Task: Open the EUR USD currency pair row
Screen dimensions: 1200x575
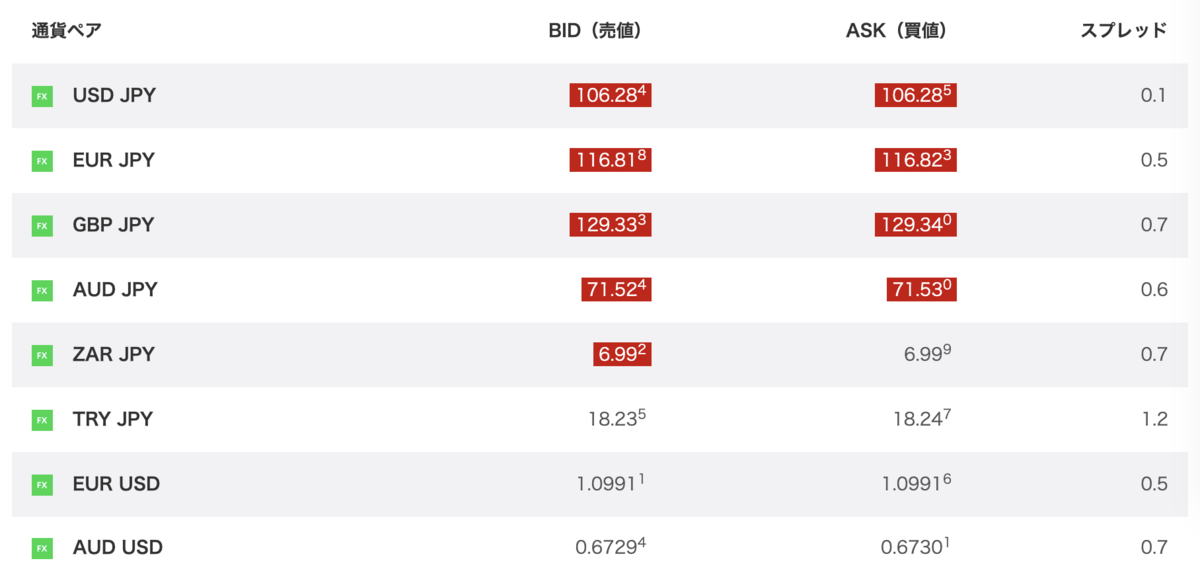Action: pyautogui.click(x=600, y=485)
